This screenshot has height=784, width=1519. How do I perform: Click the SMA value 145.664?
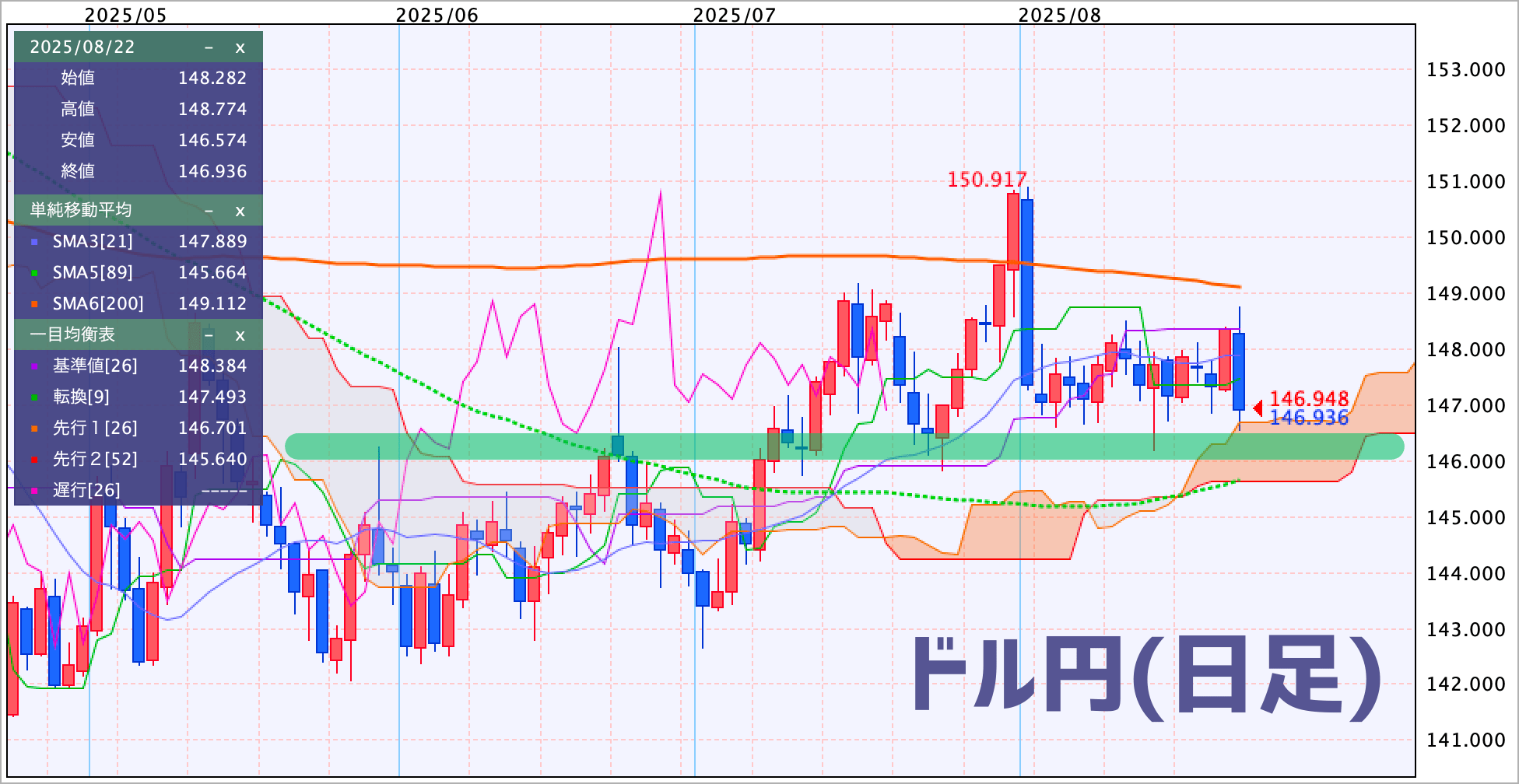tap(212, 272)
